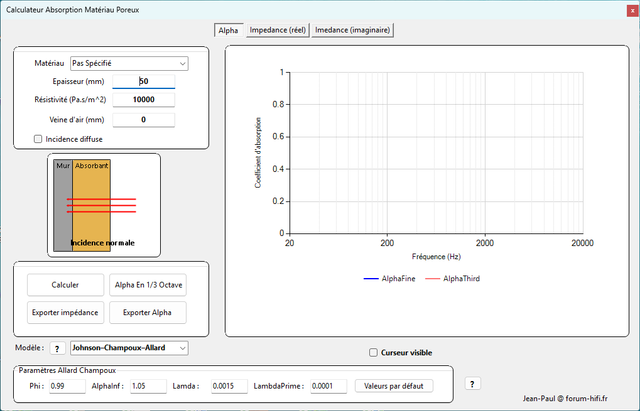This screenshot has width=640, height=411.
Task: Close the Calculateur Absorption window
Action: tap(633, 11)
